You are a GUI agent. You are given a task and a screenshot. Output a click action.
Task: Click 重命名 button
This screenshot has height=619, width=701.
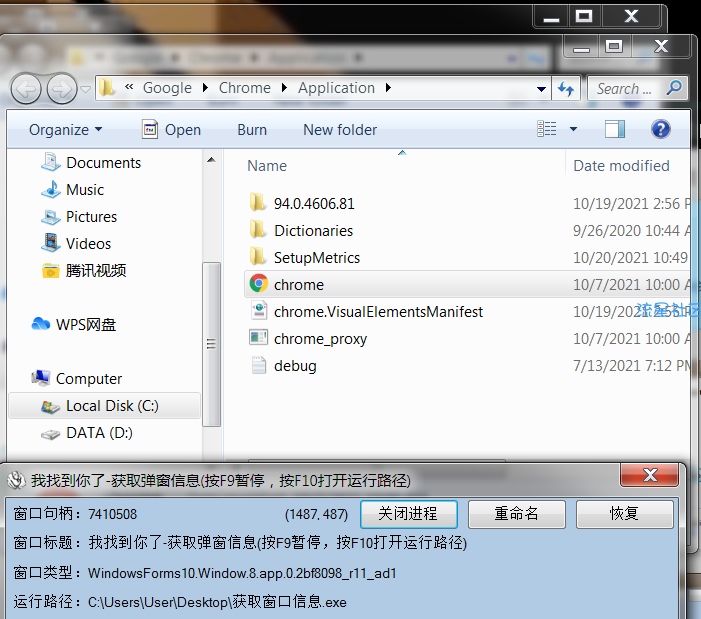pos(517,514)
